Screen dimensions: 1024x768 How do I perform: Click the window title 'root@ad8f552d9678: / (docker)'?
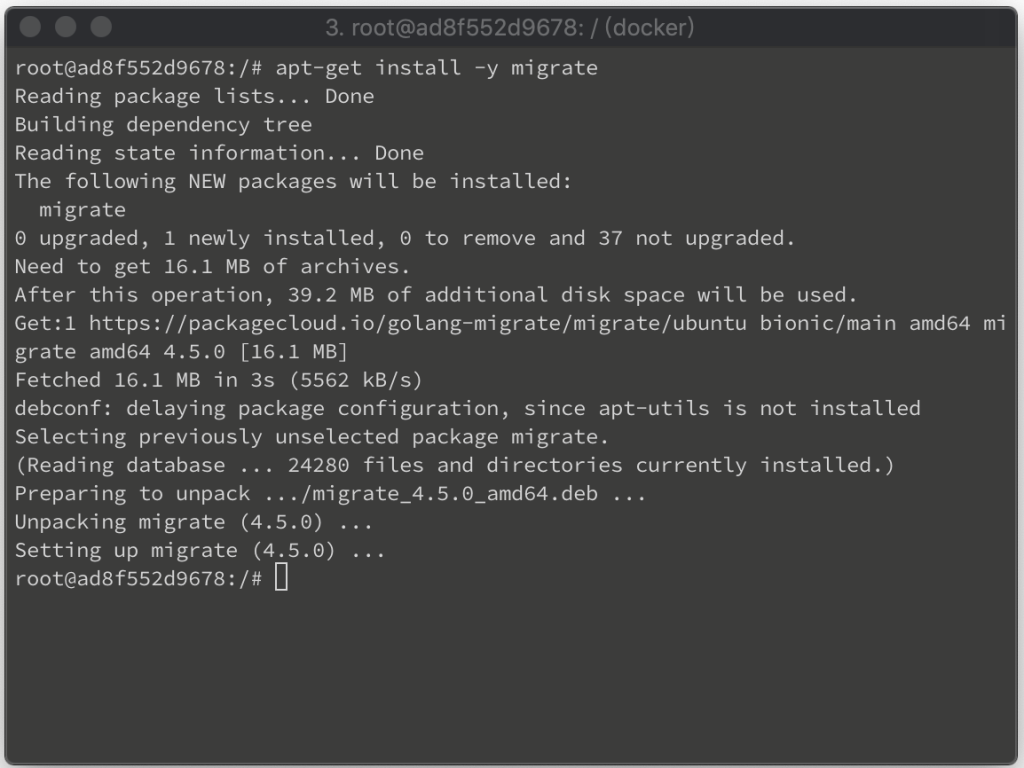509,27
